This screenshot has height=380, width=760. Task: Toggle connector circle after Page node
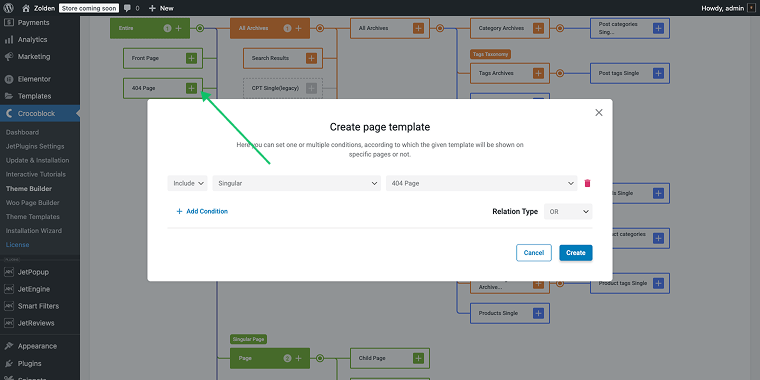(x=319, y=358)
